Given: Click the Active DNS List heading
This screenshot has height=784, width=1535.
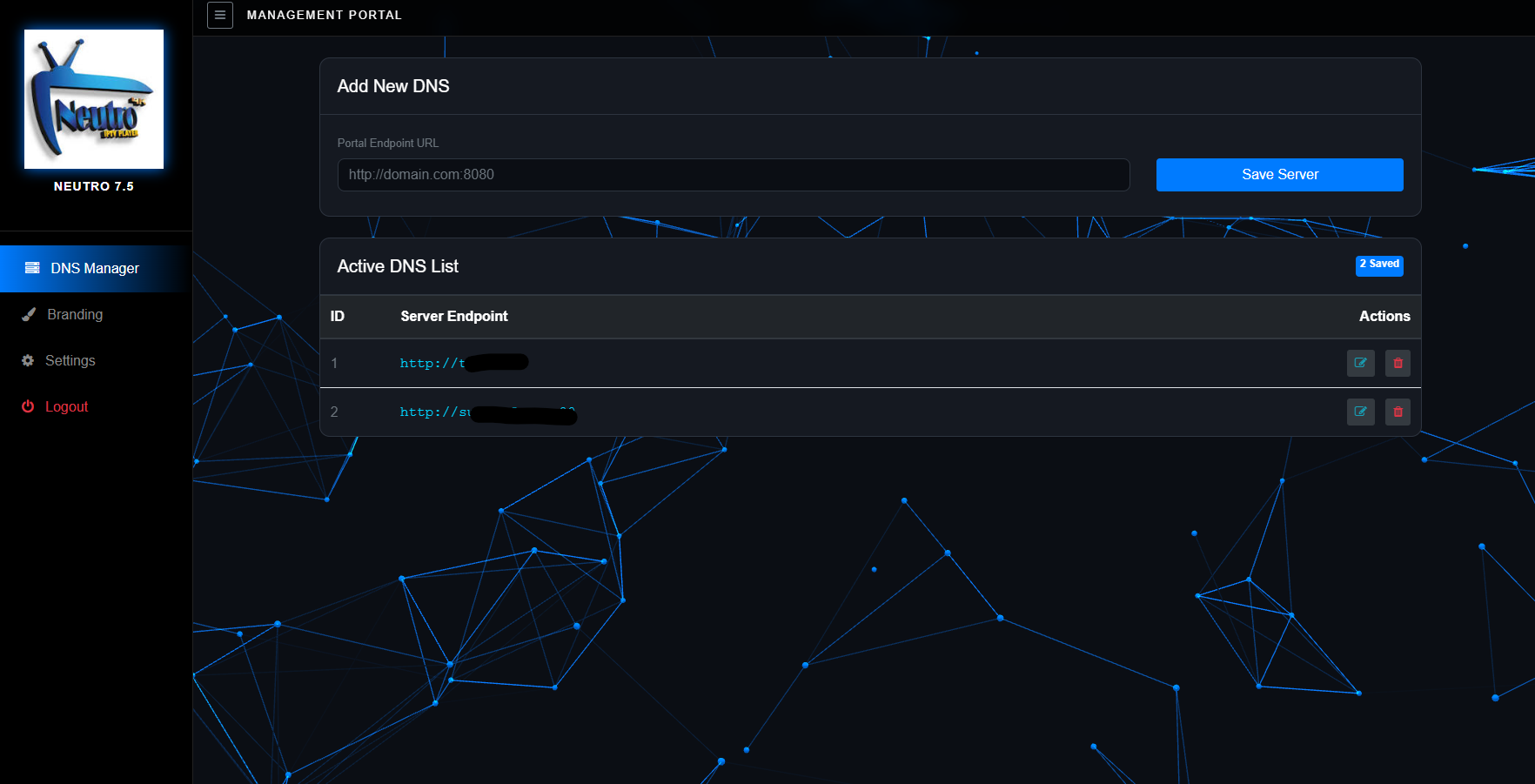Looking at the screenshot, I should tap(398, 266).
